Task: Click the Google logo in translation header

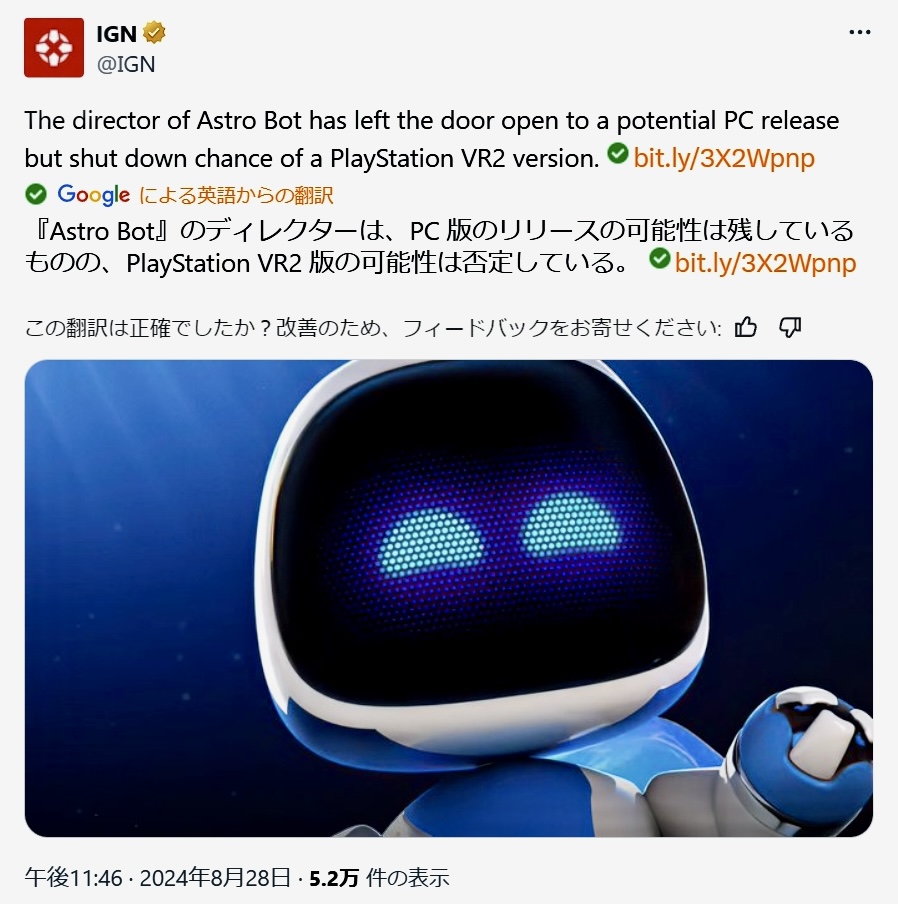Action: 94,195
